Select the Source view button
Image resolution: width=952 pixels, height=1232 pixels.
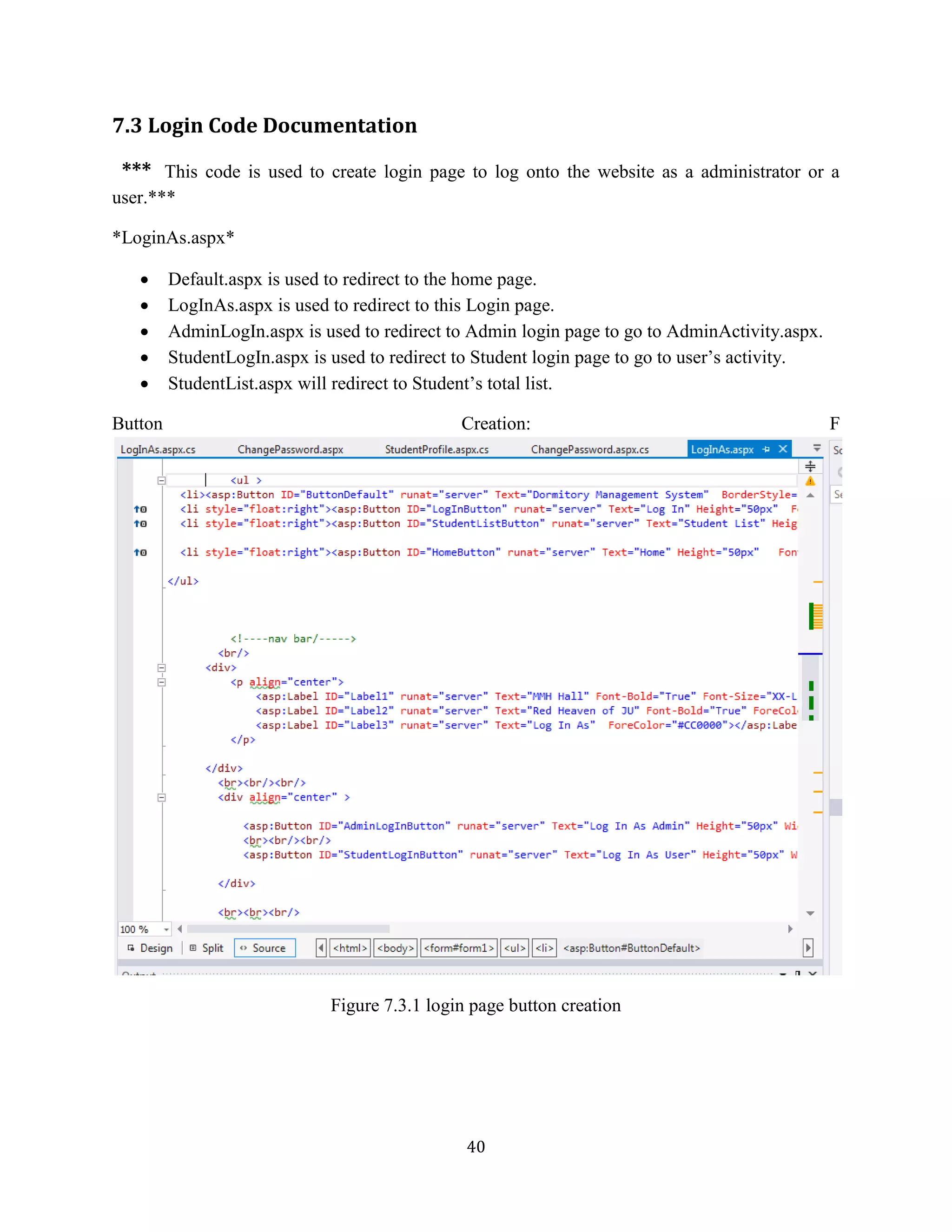pos(264,948)
